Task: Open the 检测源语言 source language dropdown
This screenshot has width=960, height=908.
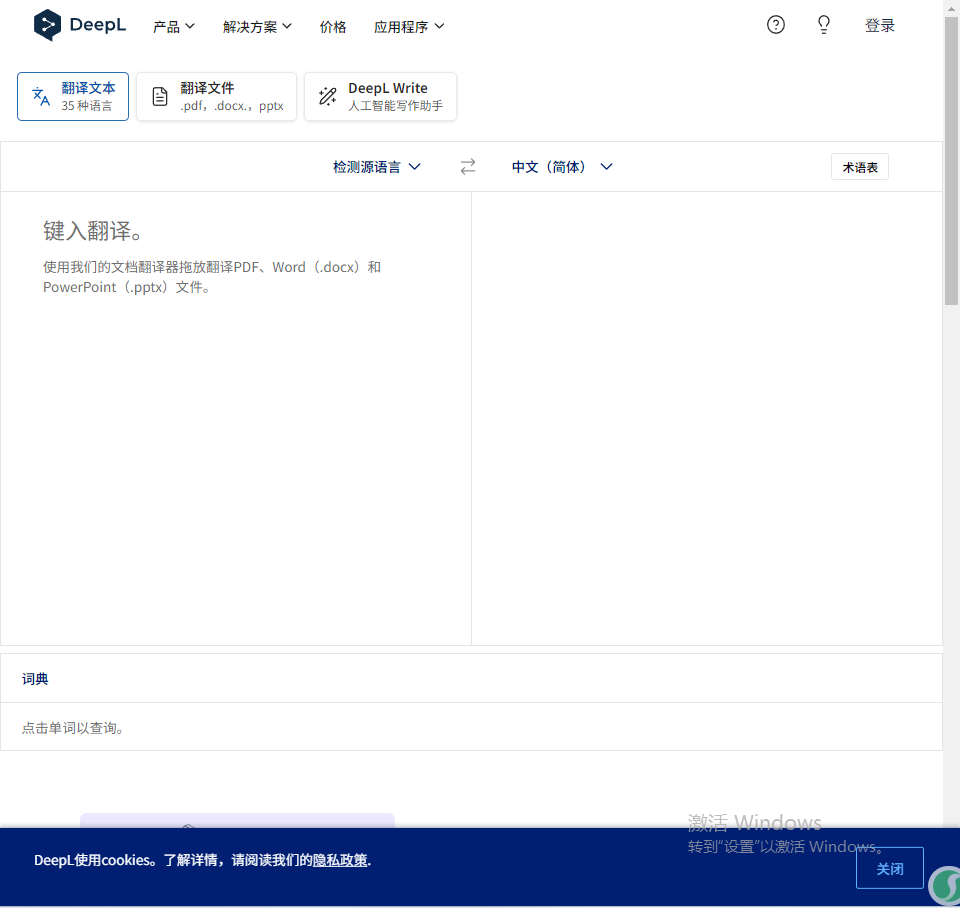Action: [x=377, y=167]
